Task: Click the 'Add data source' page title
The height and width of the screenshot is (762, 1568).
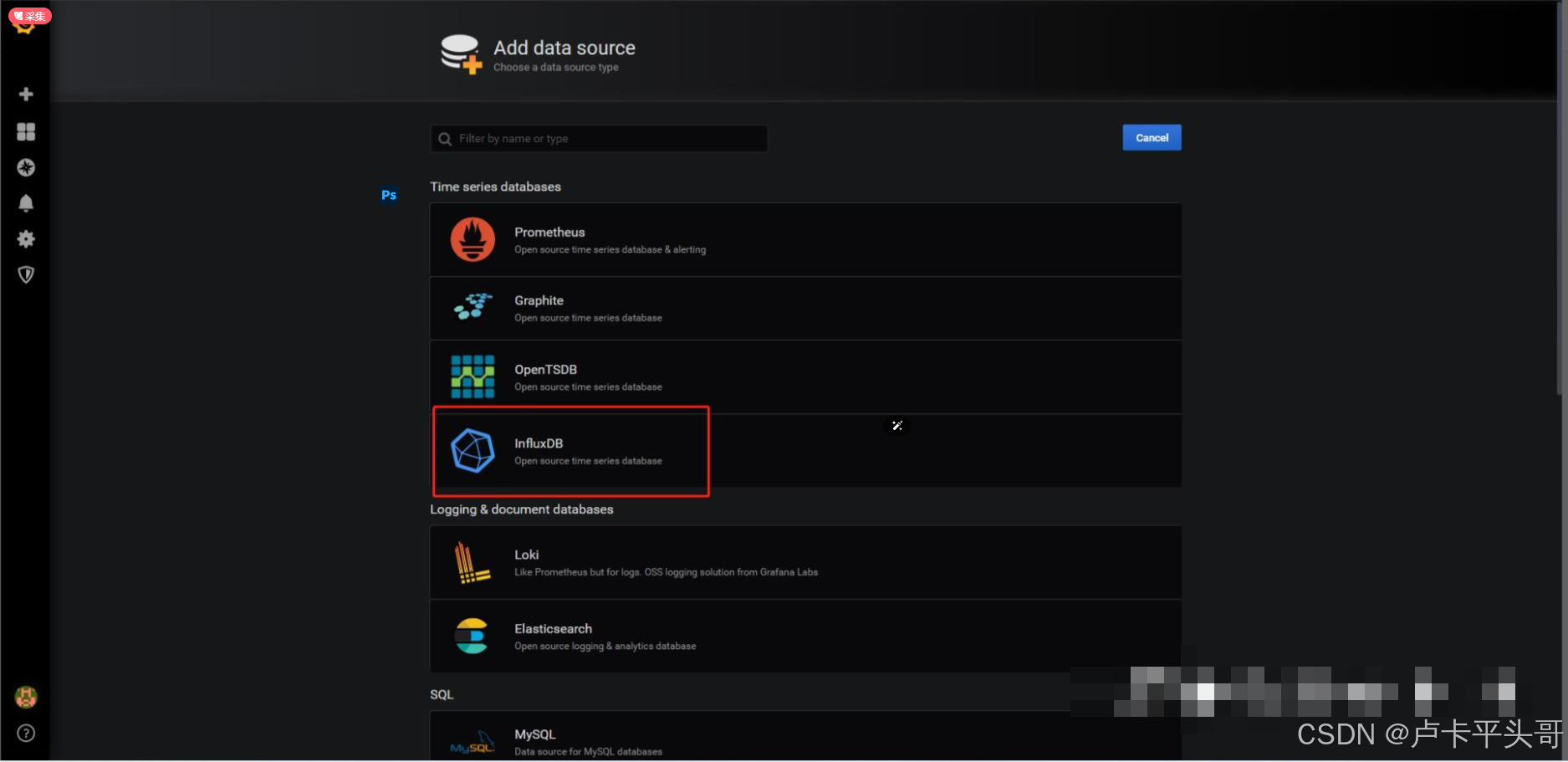Action: click(564, 48)
